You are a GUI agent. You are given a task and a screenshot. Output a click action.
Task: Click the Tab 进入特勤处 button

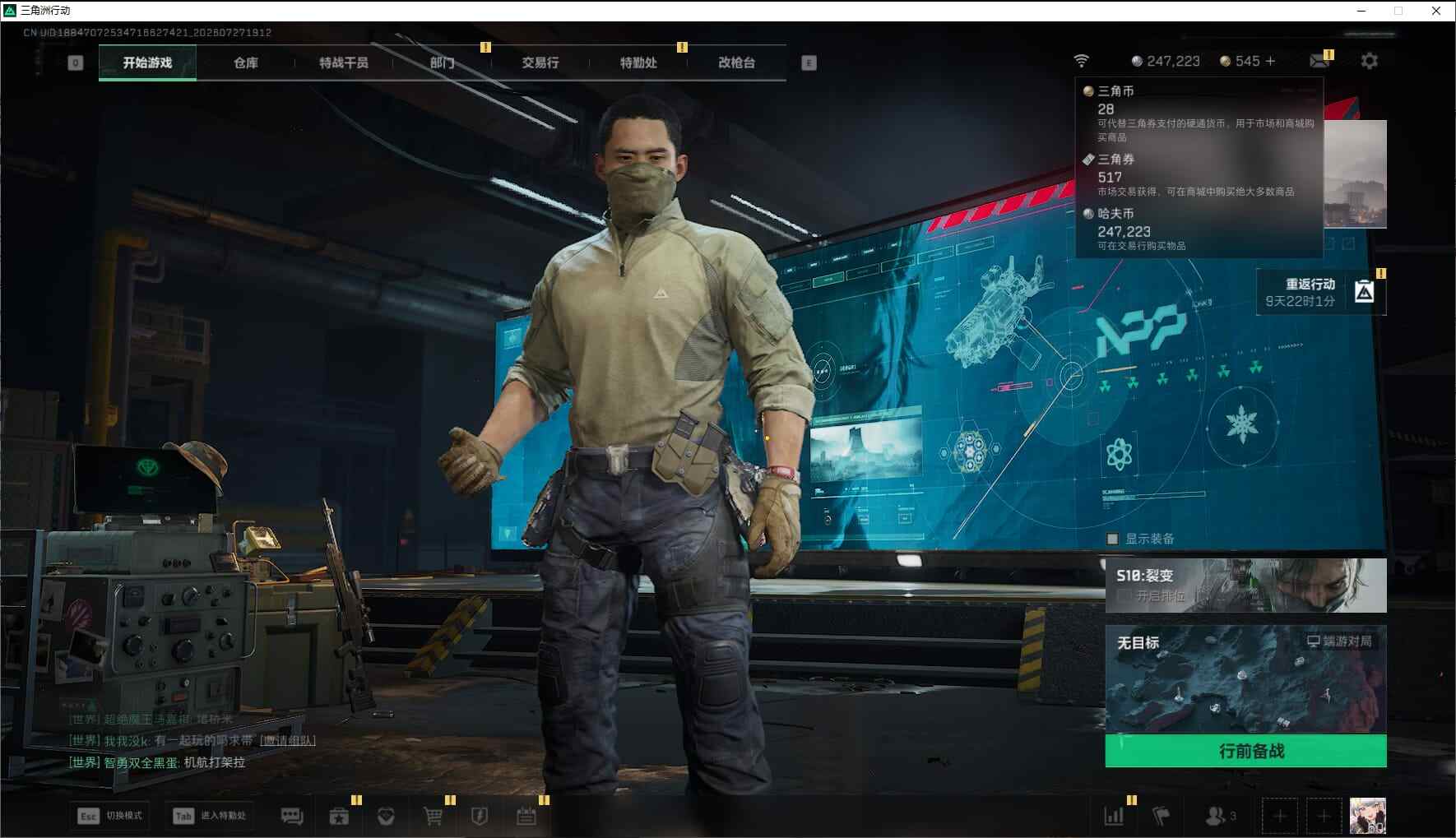point(211,816)
